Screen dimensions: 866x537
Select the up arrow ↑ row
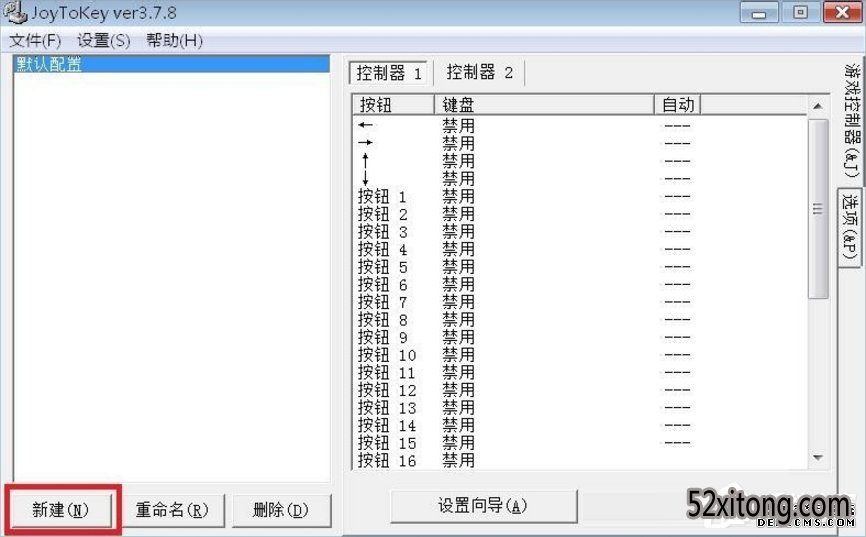579,161
